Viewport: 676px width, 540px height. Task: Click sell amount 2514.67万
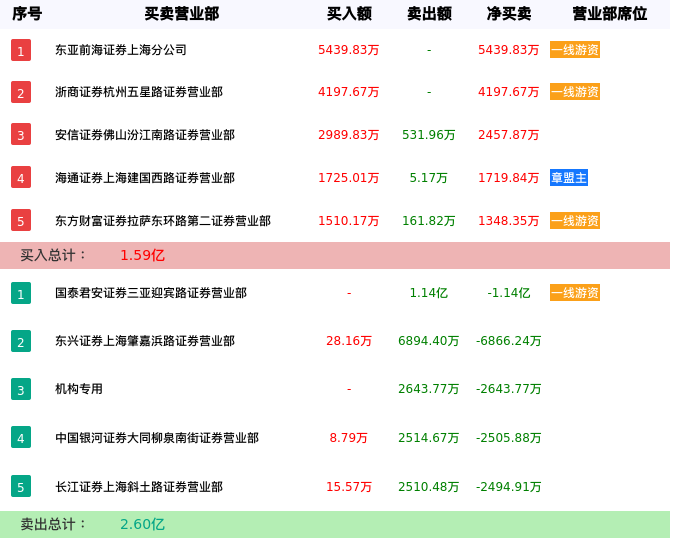click(x=429, y=438)
